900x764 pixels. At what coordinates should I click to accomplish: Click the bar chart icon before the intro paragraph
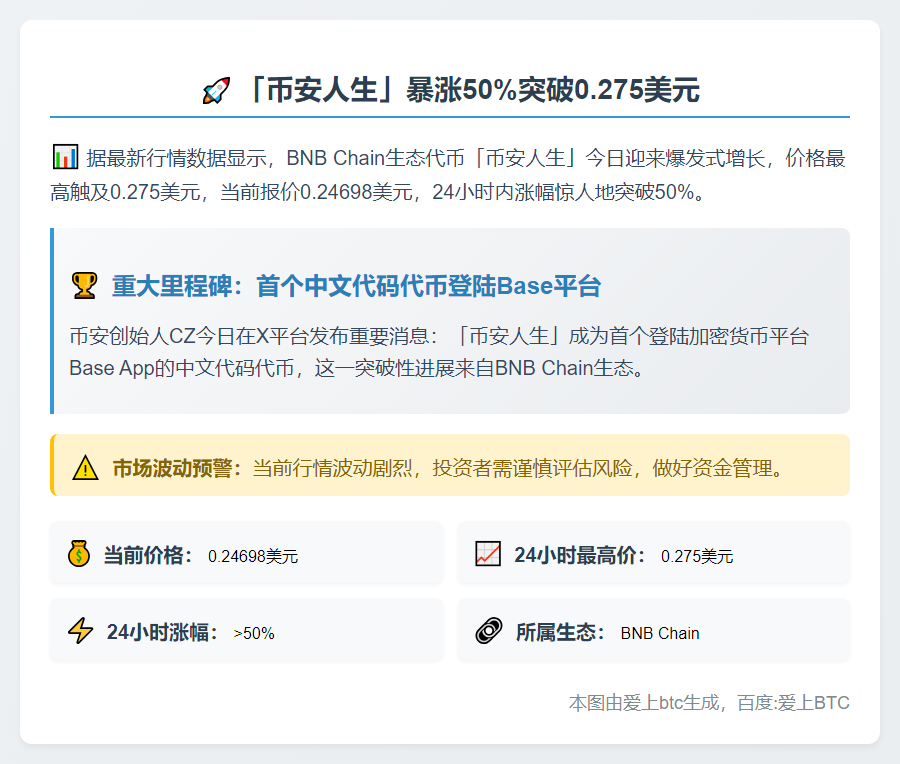[65, 157]
